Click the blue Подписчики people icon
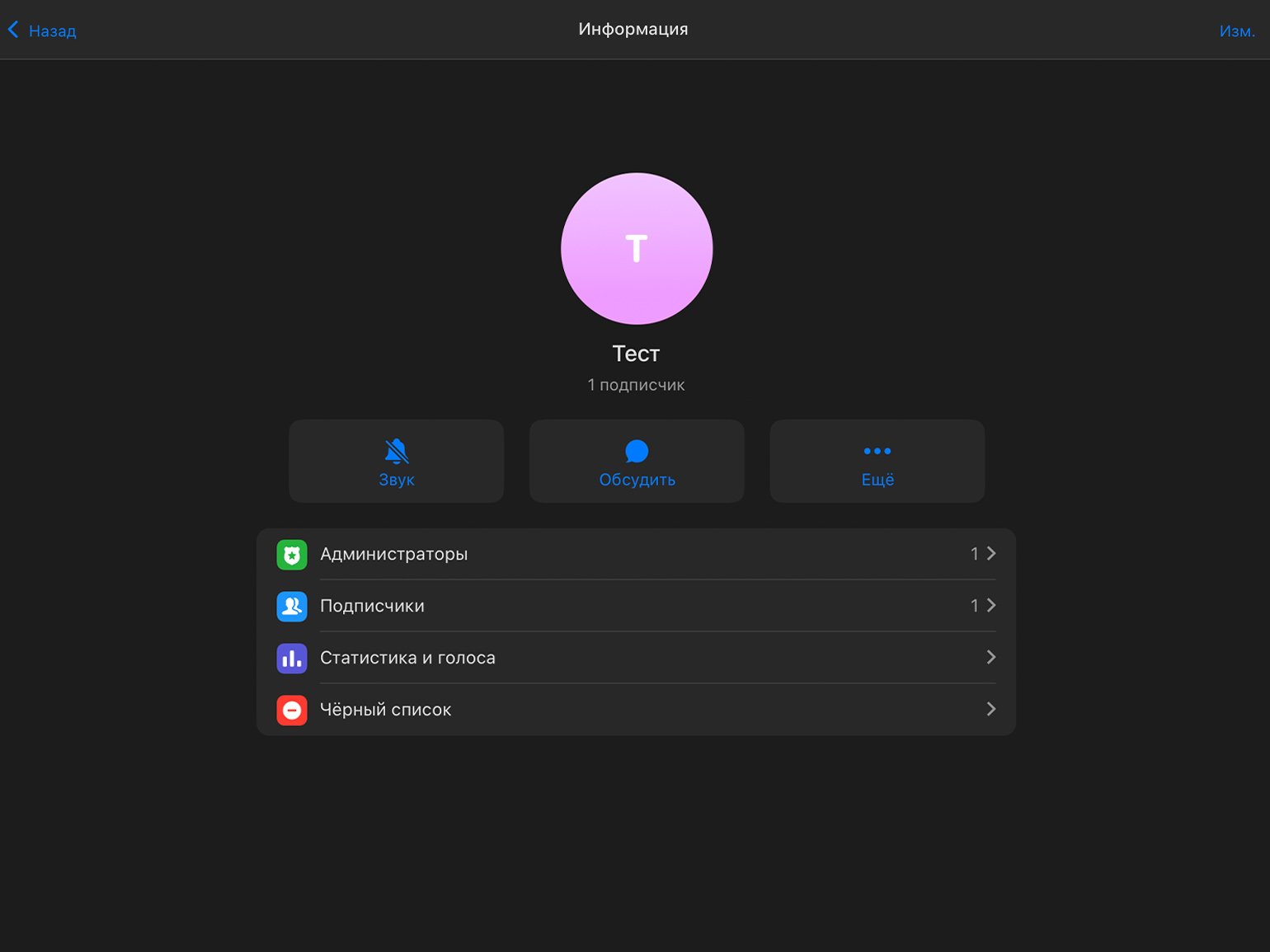The image size is (1270, 952). [292, 607]
